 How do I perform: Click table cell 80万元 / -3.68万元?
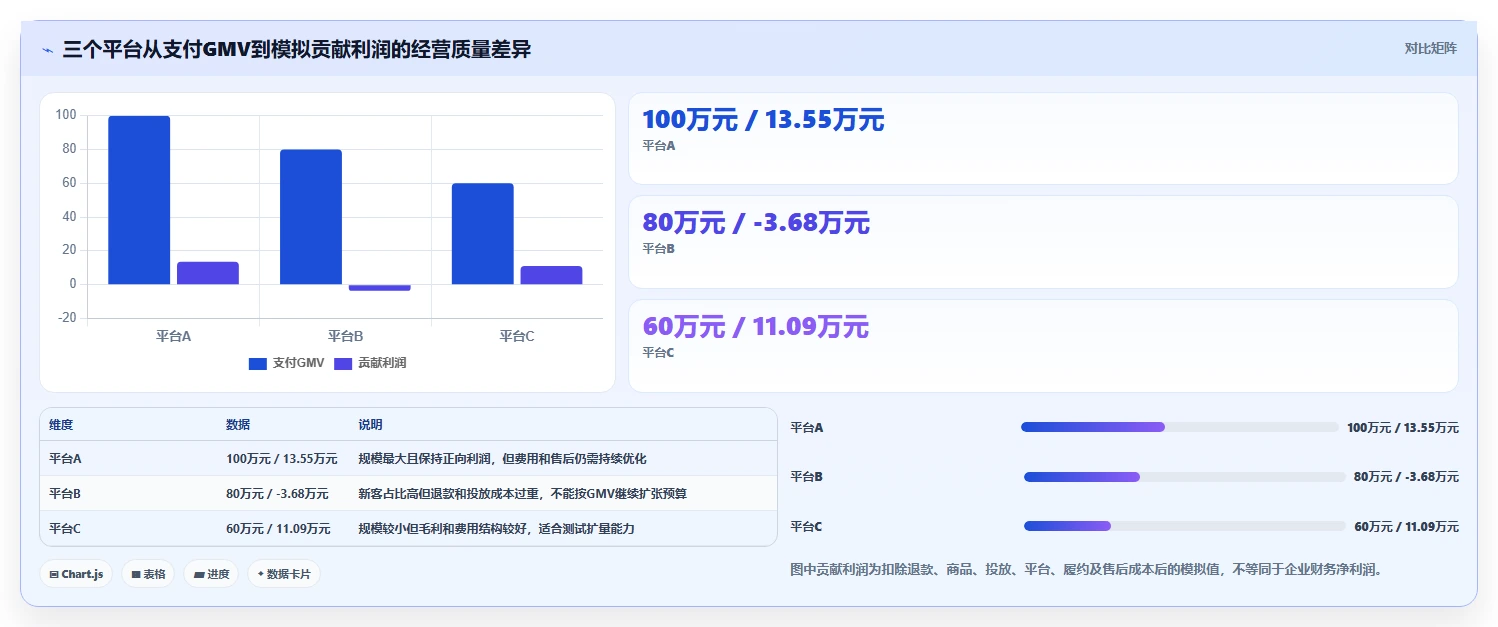[x=277, y=493]
